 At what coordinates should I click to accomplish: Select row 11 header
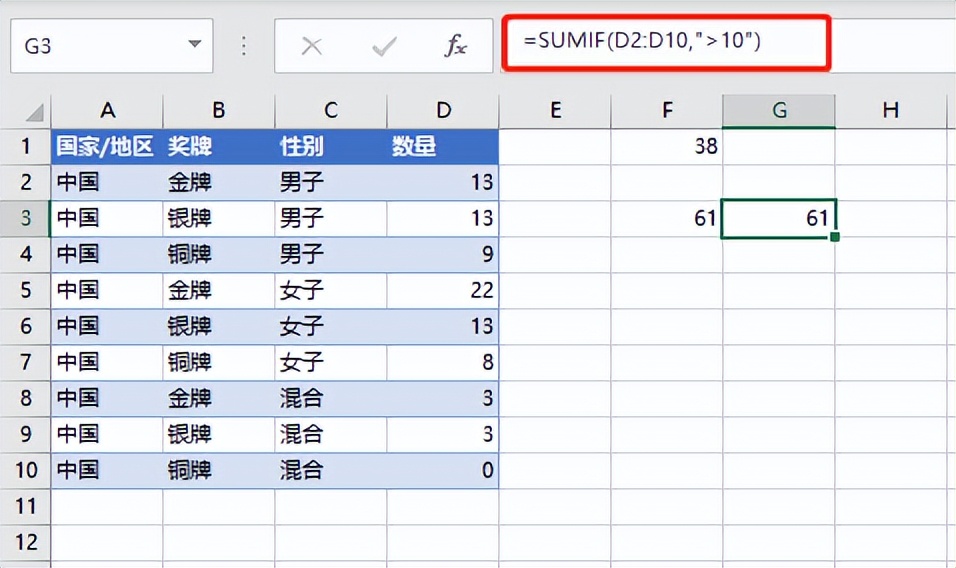pos(26,506)
